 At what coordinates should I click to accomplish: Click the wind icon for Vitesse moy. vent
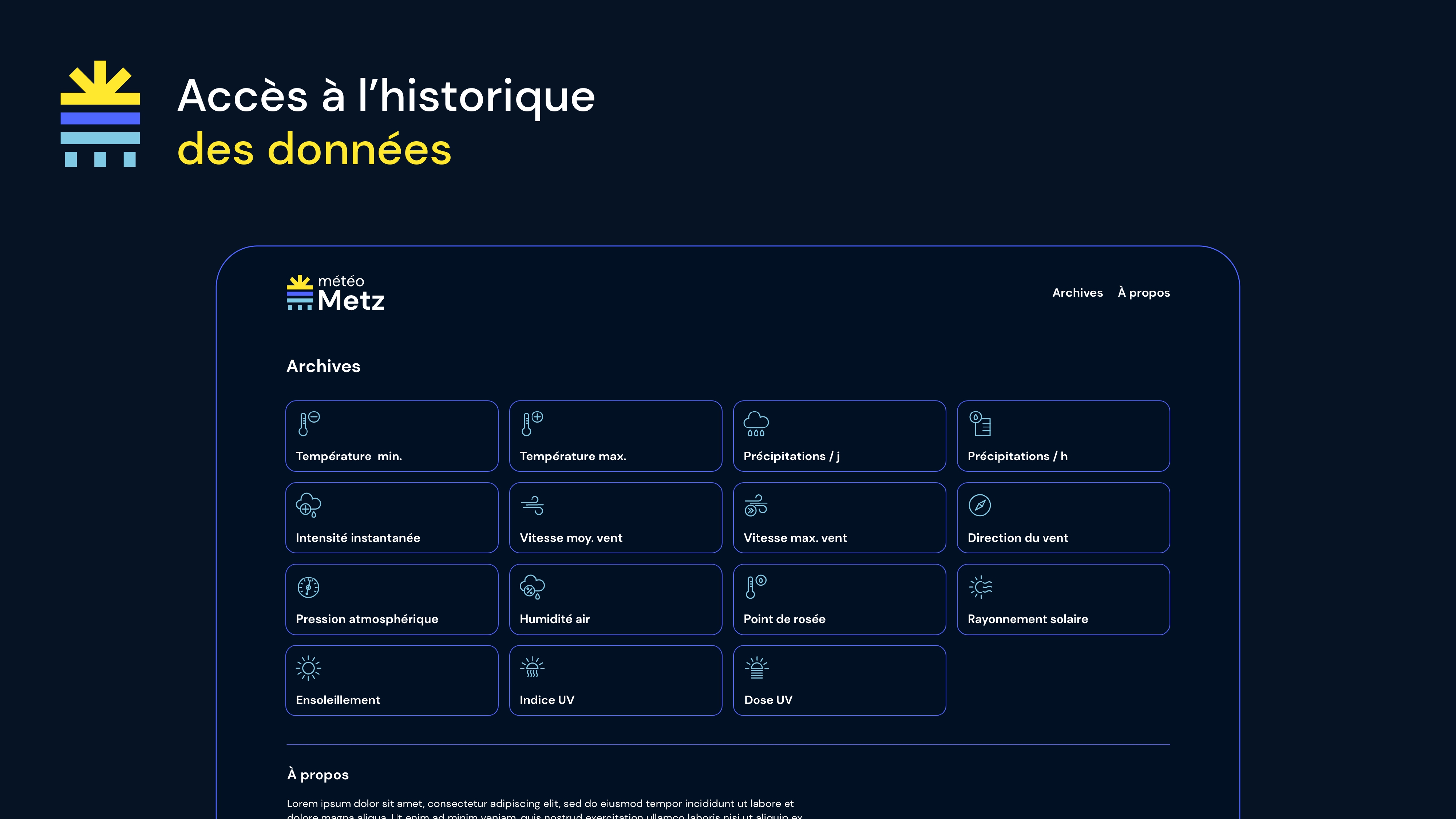pos(533,505)
